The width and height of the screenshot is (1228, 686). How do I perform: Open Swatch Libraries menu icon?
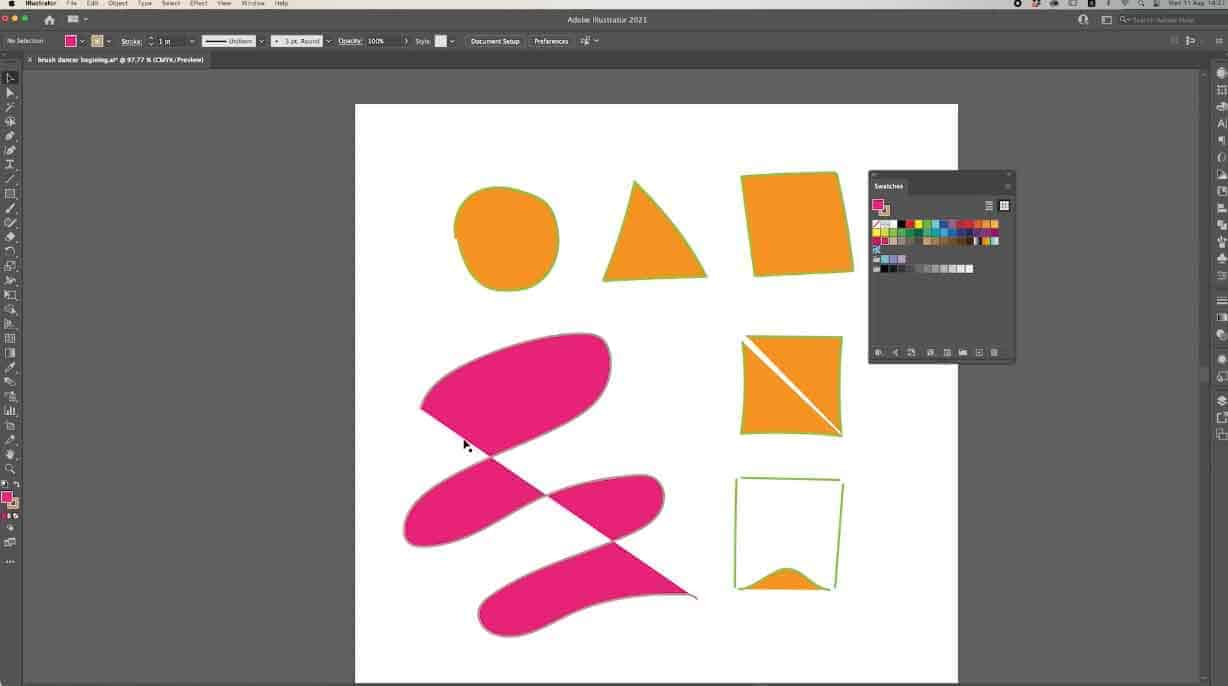click(x=879, y=352)
